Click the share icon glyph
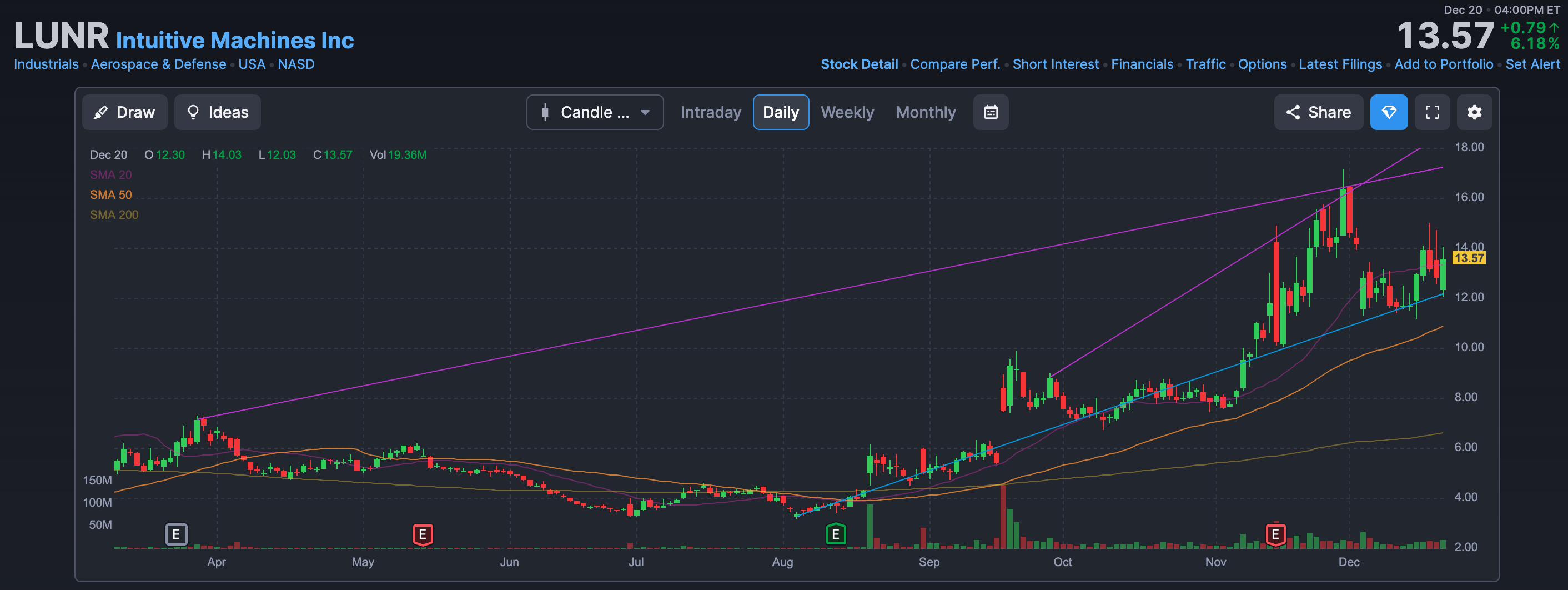1568x590 pixels. (1293, 112)
